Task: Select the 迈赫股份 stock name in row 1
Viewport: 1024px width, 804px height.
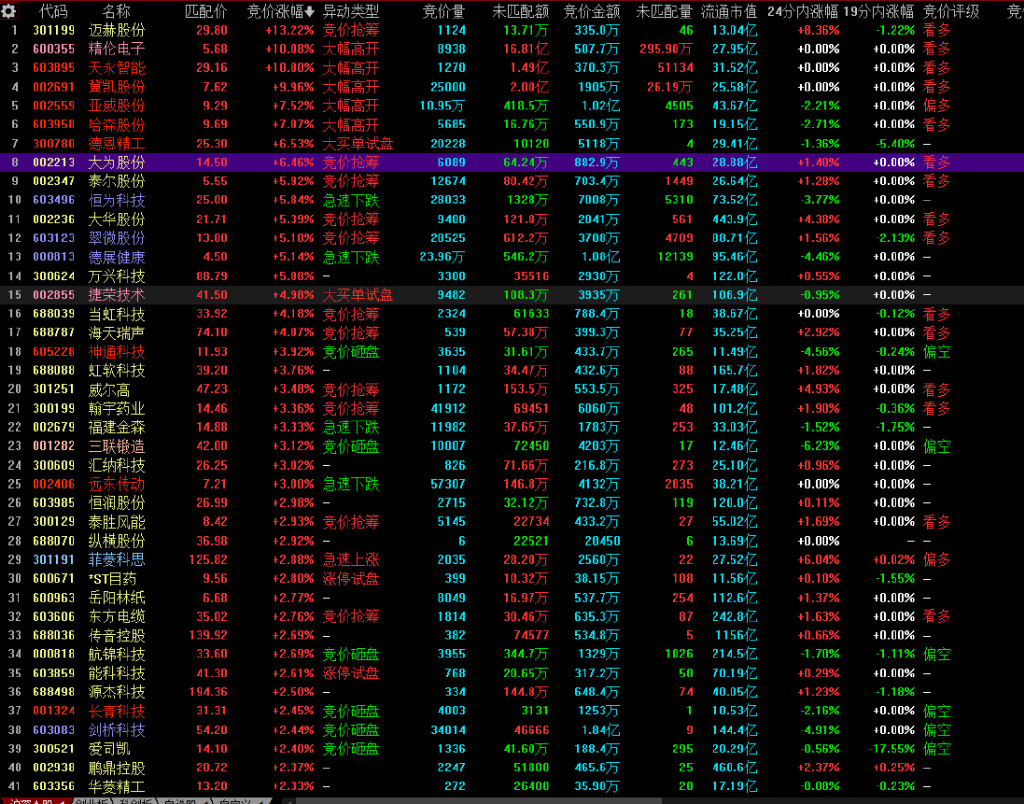Action: [x=116, y=30]
